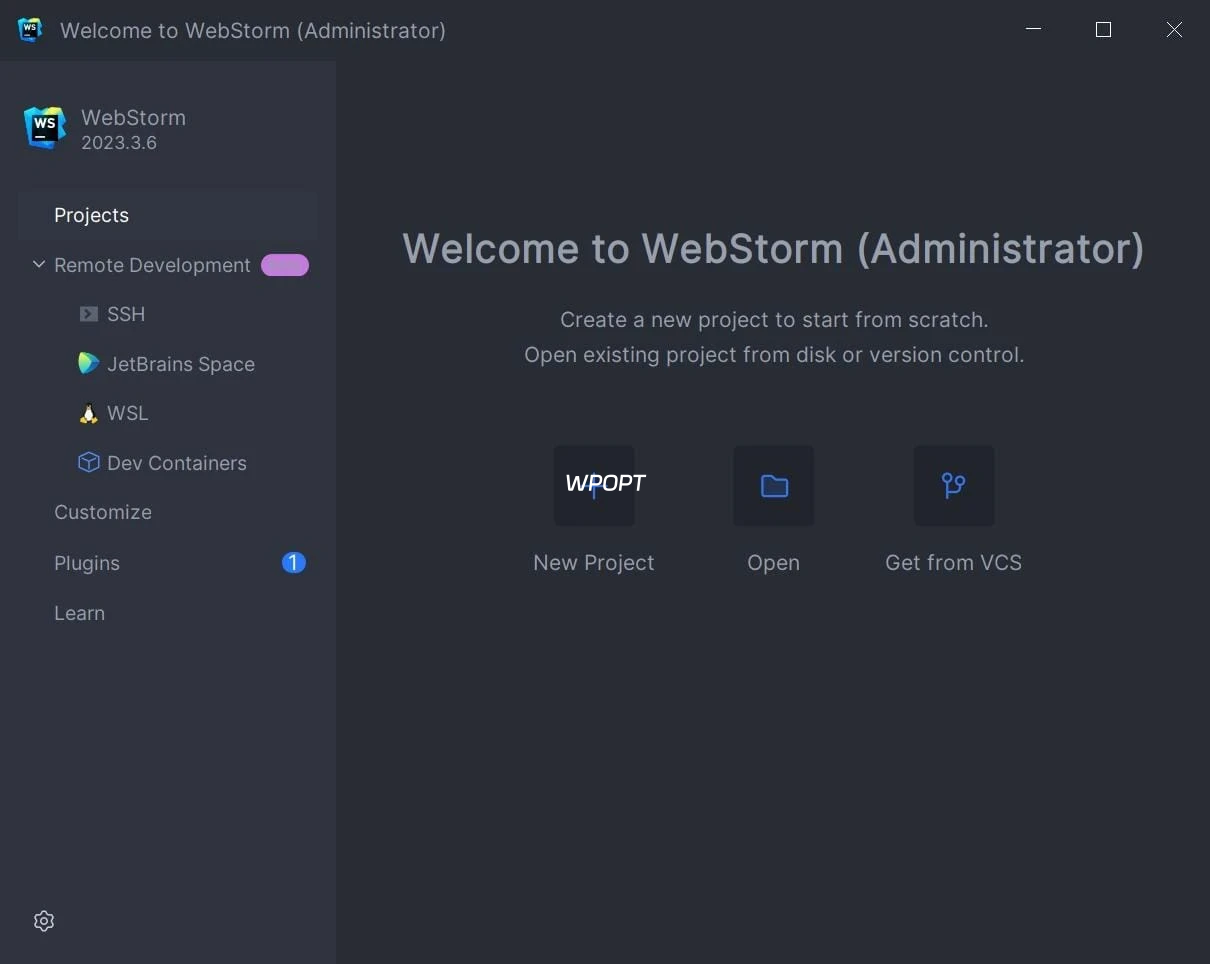Close the WebStorm welcome window
Image resolution: width=1210 pixels, height=964 pixels.
click(1175, 30)
